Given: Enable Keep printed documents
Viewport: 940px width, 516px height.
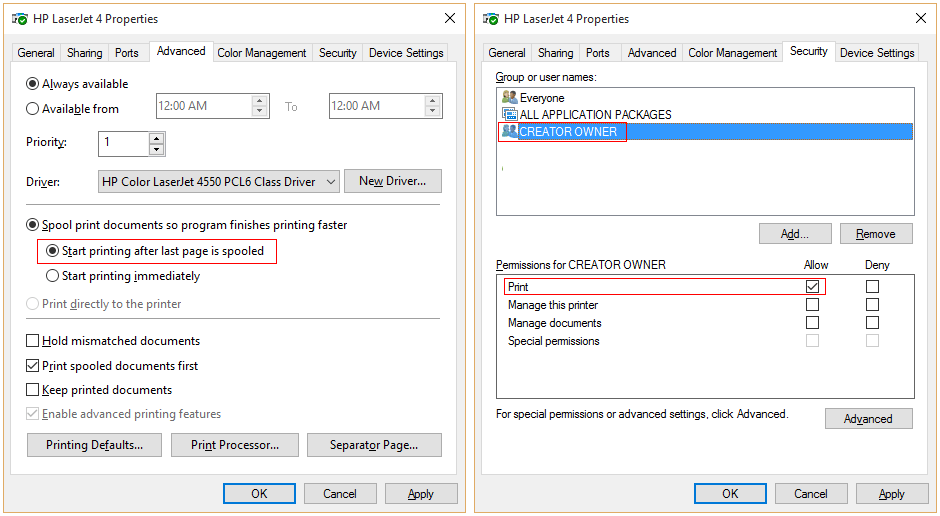Looking at the screenshot, I should pos(32,390).
